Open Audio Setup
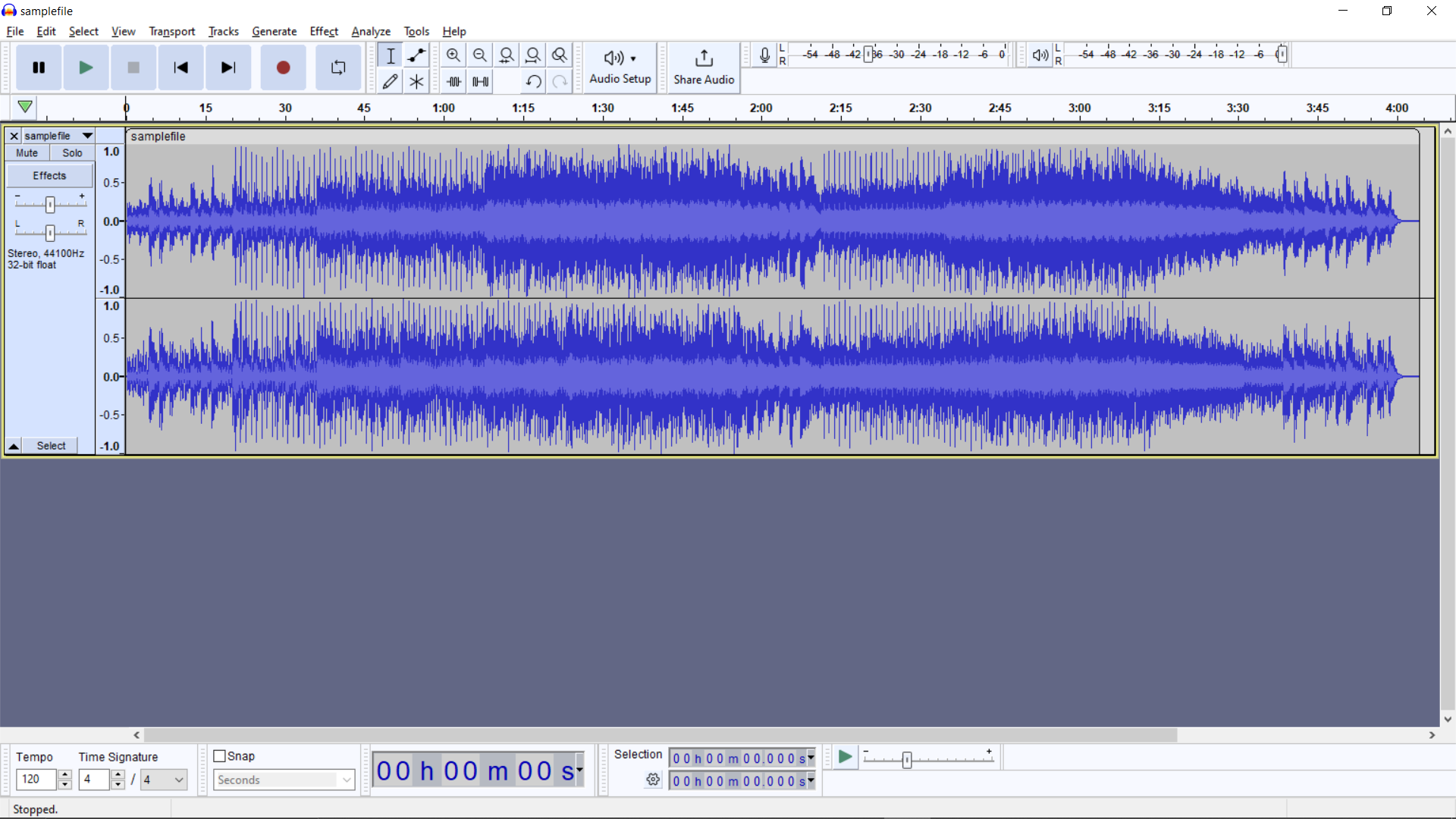Image resolution: width=1456 pixels, height=819 pixels. [620, 67]
